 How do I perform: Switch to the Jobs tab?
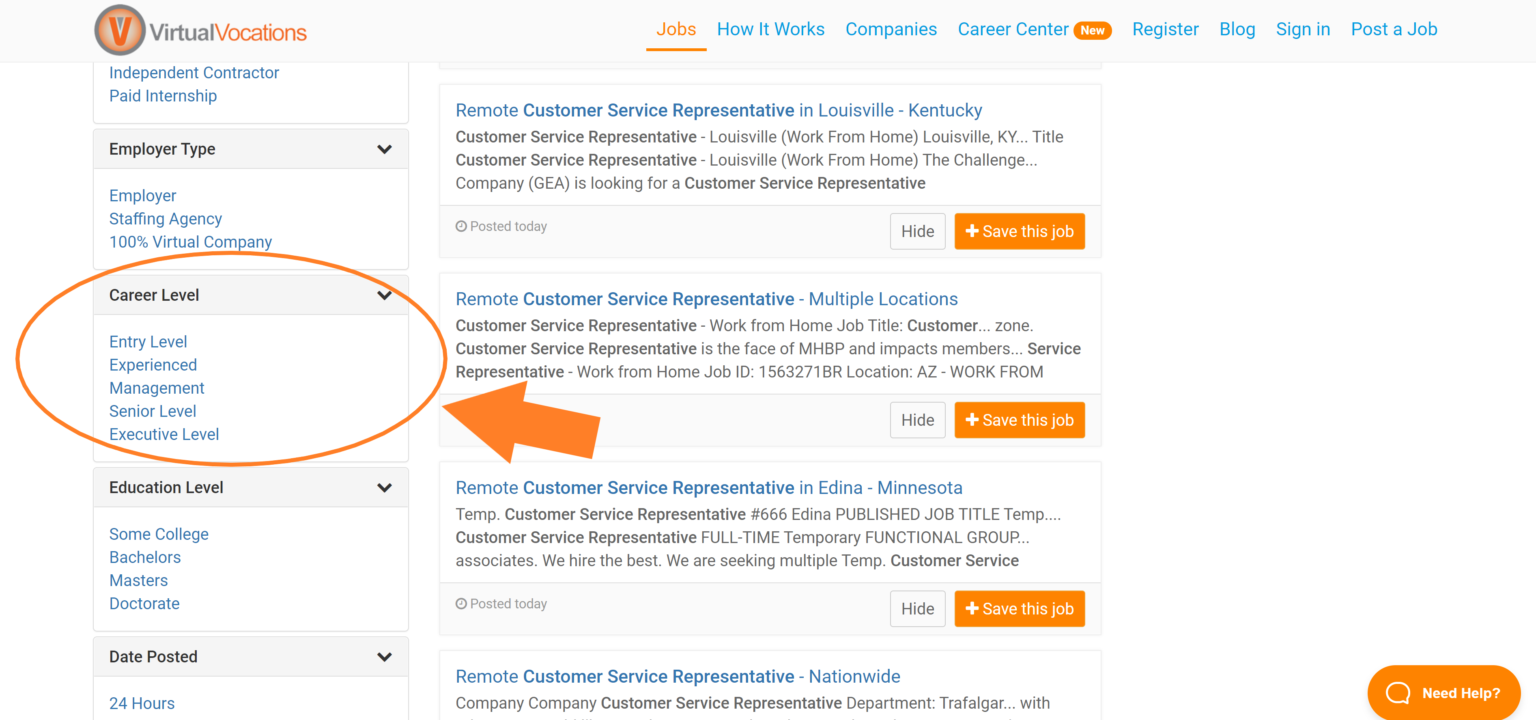point(676,29)
